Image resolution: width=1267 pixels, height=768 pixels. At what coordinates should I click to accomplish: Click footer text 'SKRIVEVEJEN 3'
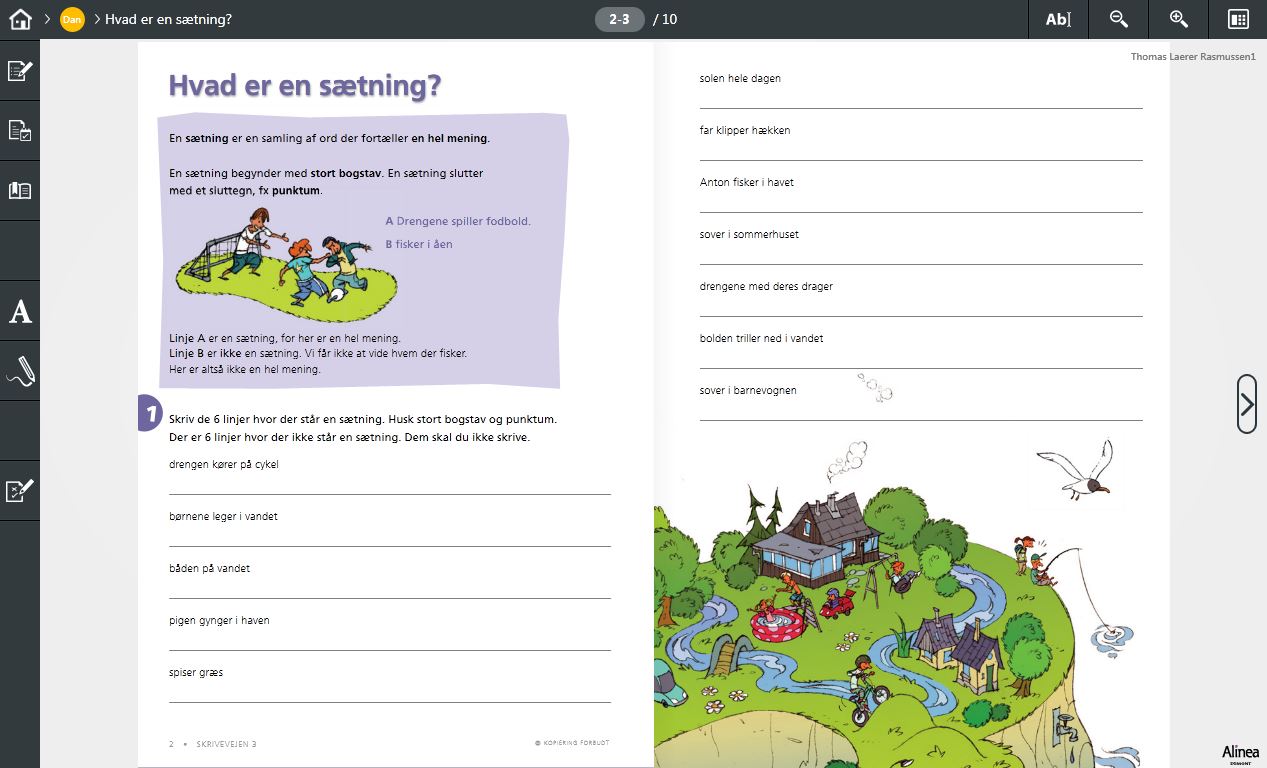coord(226,743)
